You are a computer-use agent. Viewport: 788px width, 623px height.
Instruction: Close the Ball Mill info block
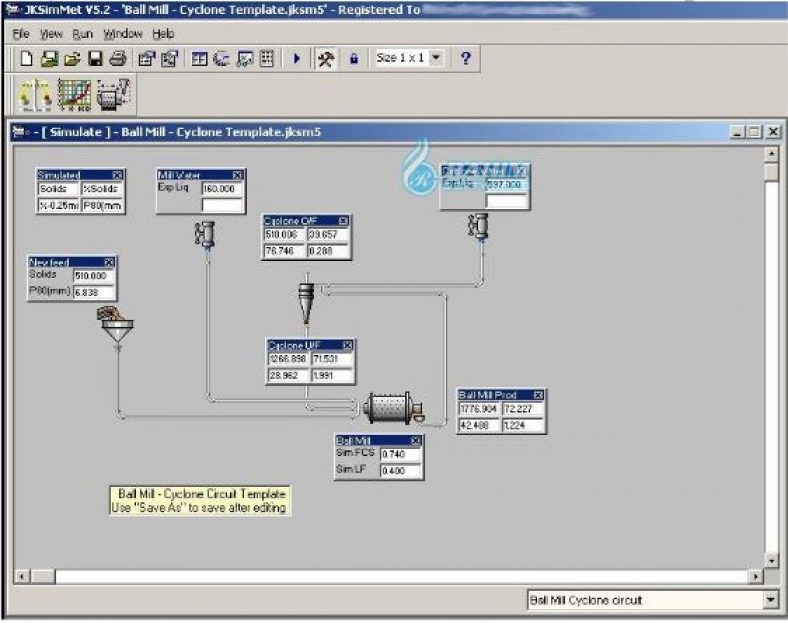point(416,441)
